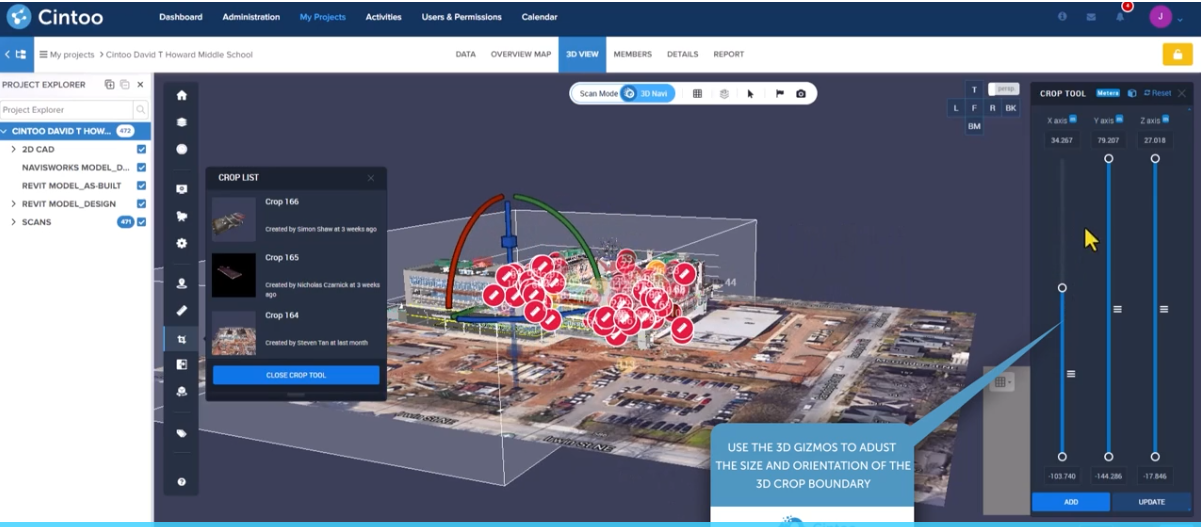
Task: Select the Crop 166 thumbnail
Action: point(234,219)
